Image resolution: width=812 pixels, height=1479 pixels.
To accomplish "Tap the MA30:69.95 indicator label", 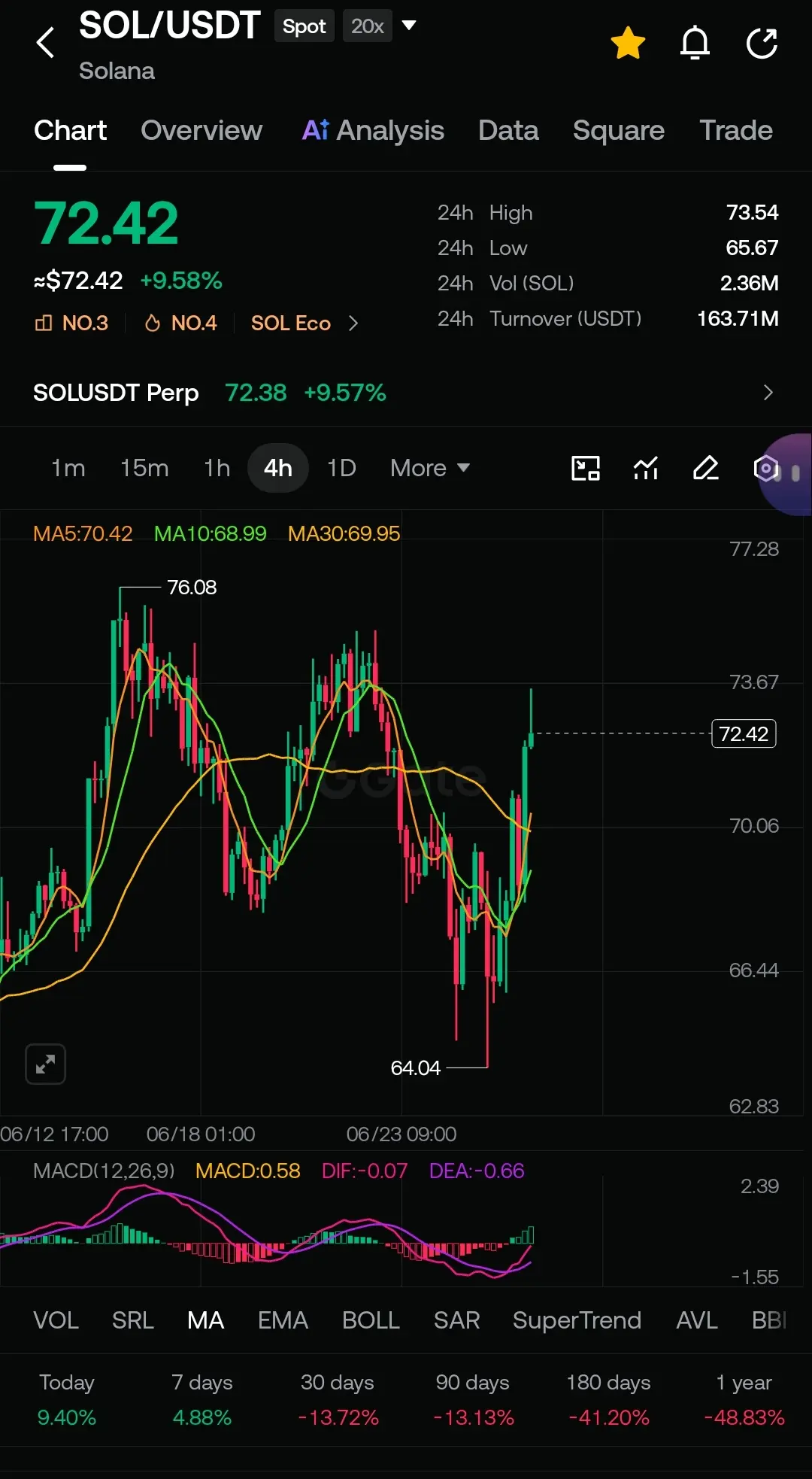I will 344,533.
